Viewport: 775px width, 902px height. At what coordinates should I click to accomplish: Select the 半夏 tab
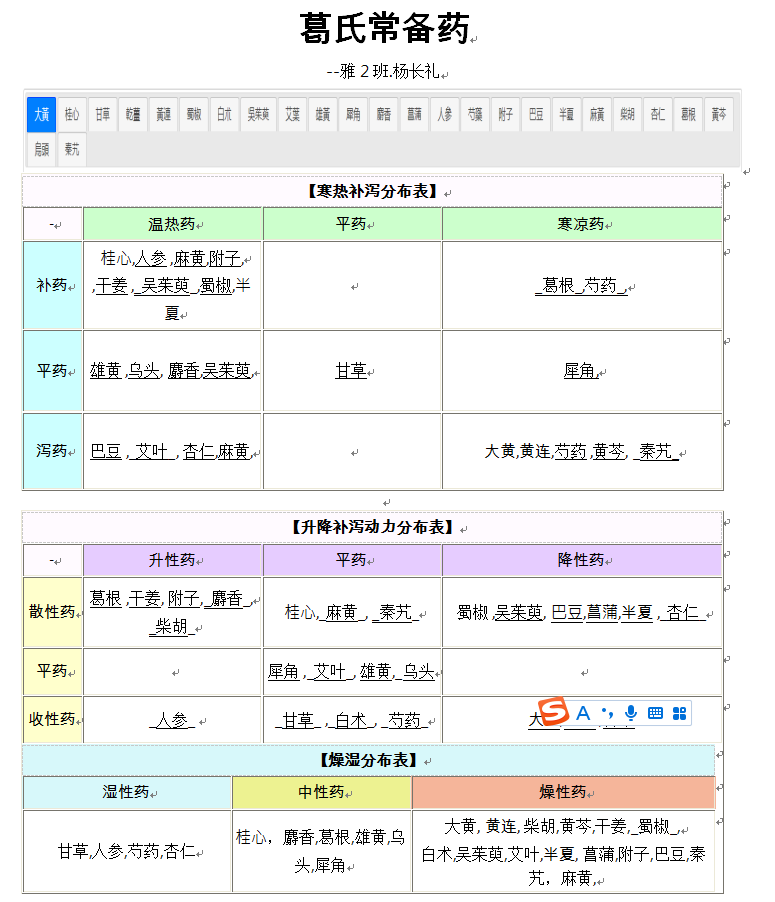(x=567, y=114)
